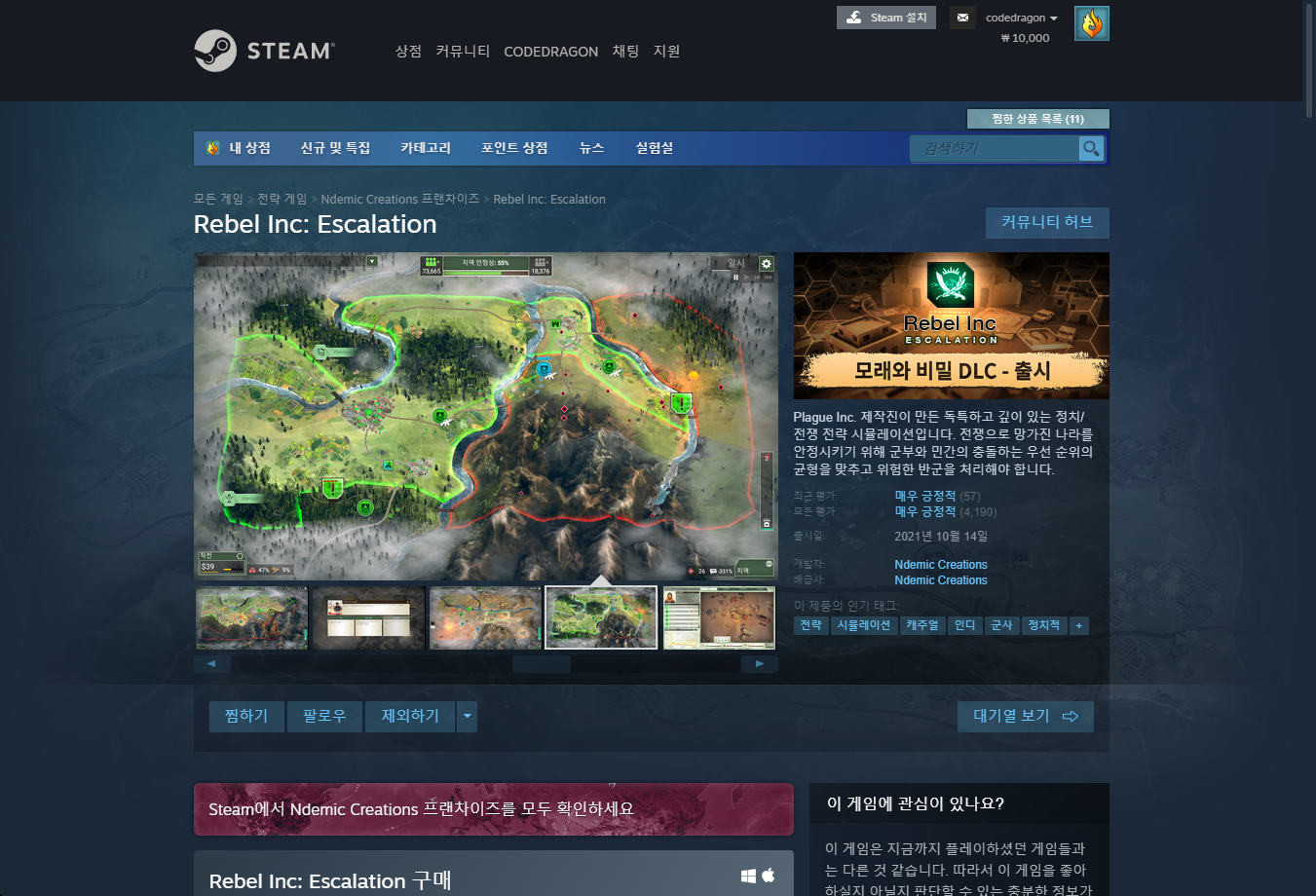This screenshot has width=1316, height=896.
Task: Click the 인디 tag
Action: click(965, 625)
